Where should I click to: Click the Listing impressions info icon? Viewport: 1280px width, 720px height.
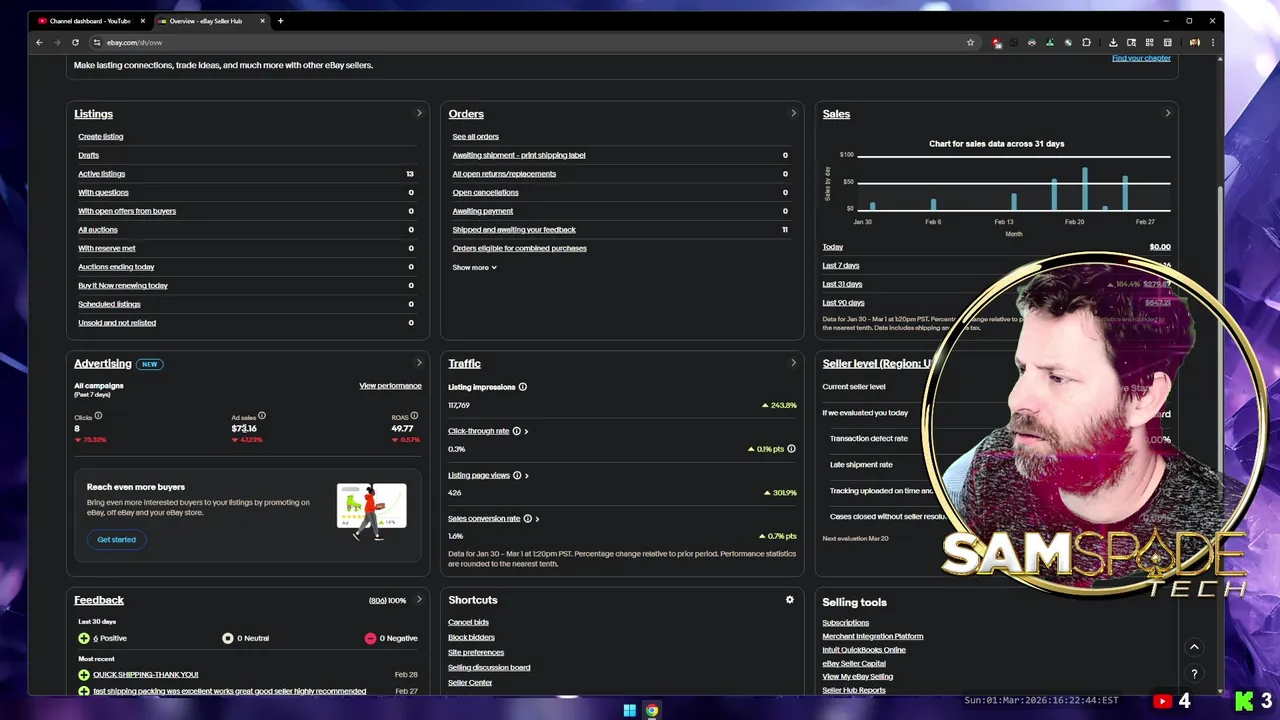click(x=522, y=387)
